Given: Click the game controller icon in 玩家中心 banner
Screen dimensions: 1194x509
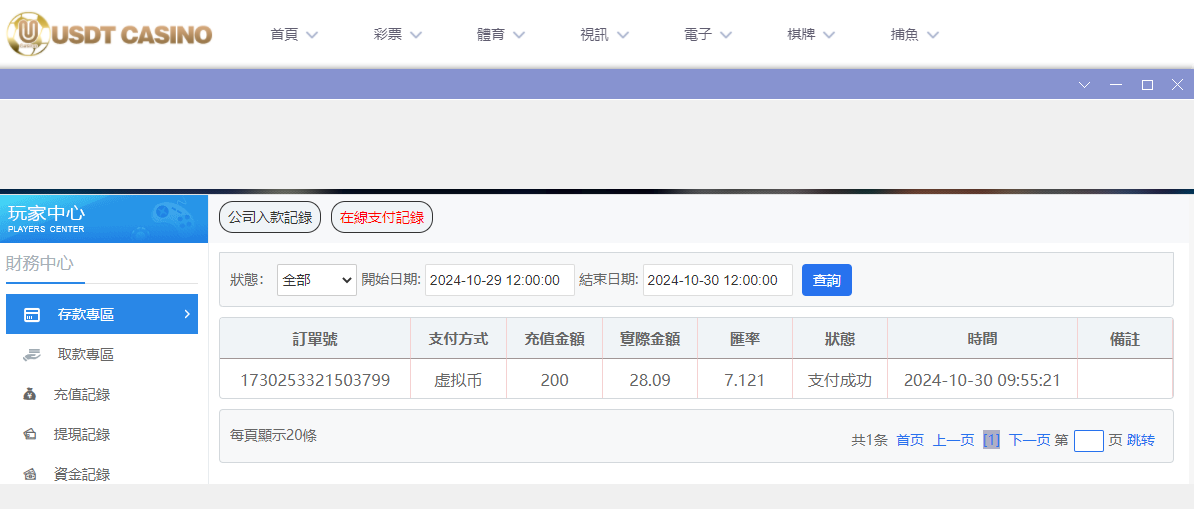Looking at the screenshot, I should 174,215.
